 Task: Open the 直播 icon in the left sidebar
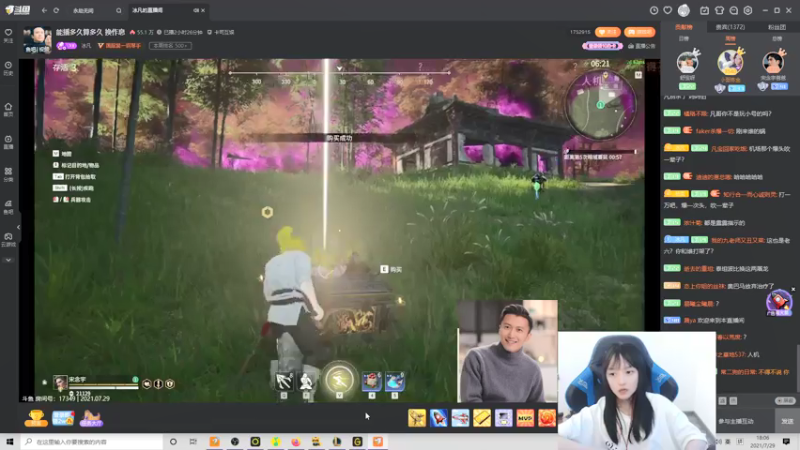click(8, 142)
